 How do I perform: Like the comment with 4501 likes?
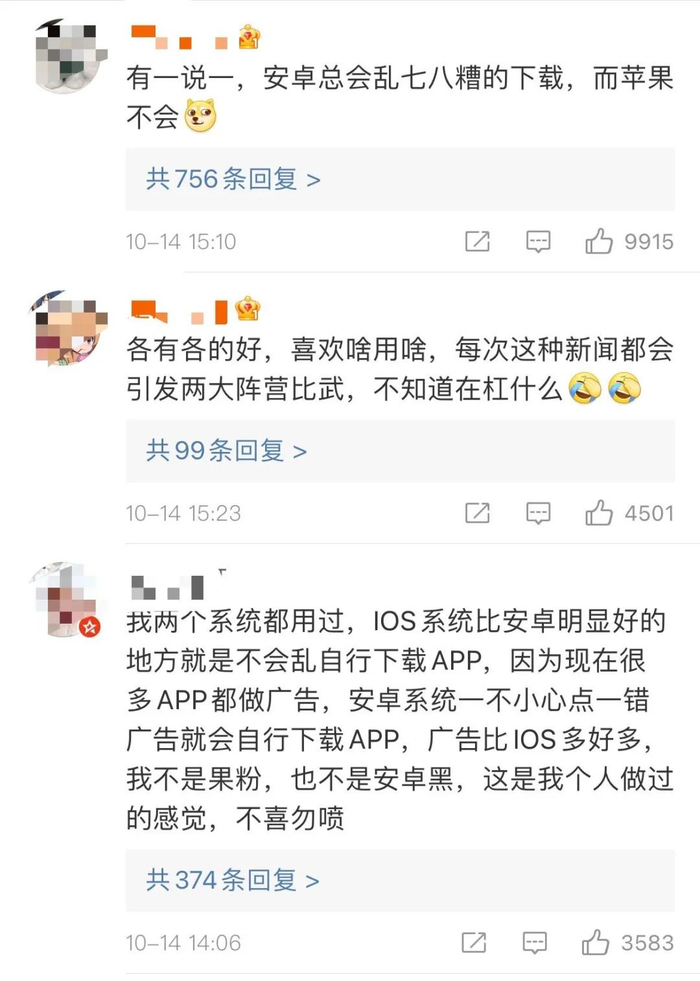(x=599, y=512)
